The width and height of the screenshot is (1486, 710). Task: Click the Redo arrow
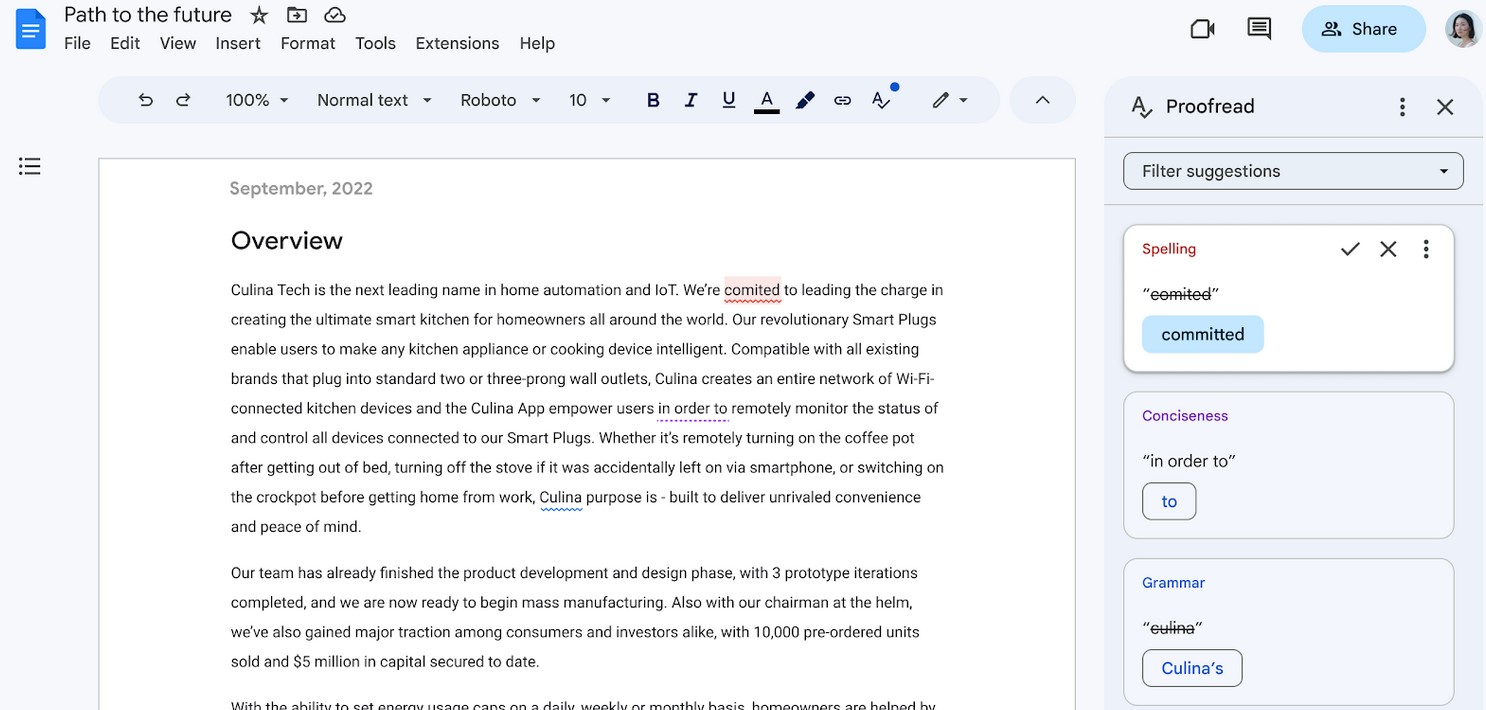pyautogui.click(x=183, y=100)
